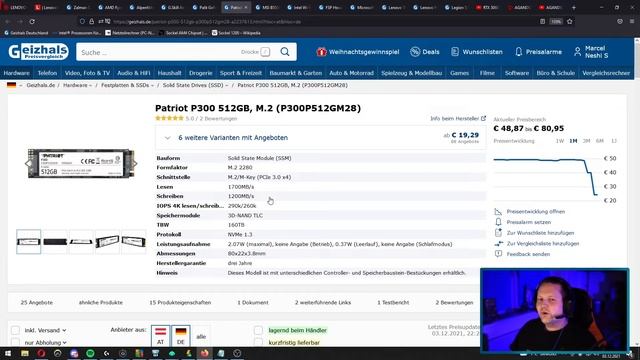
Task: Show previous product image arrow
Action: click(x=28, y=164)
